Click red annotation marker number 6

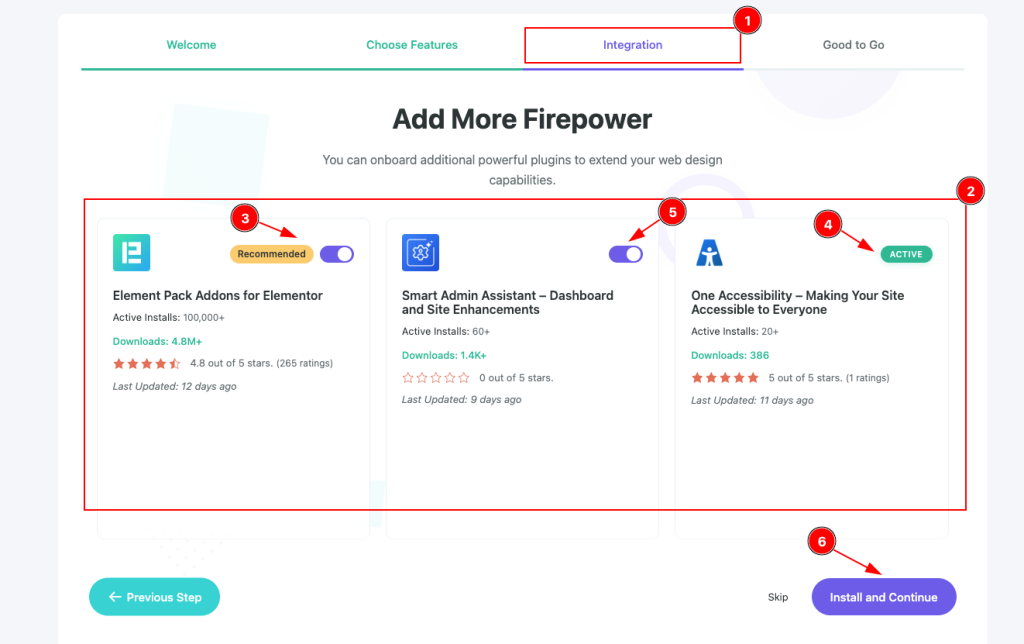821,541
